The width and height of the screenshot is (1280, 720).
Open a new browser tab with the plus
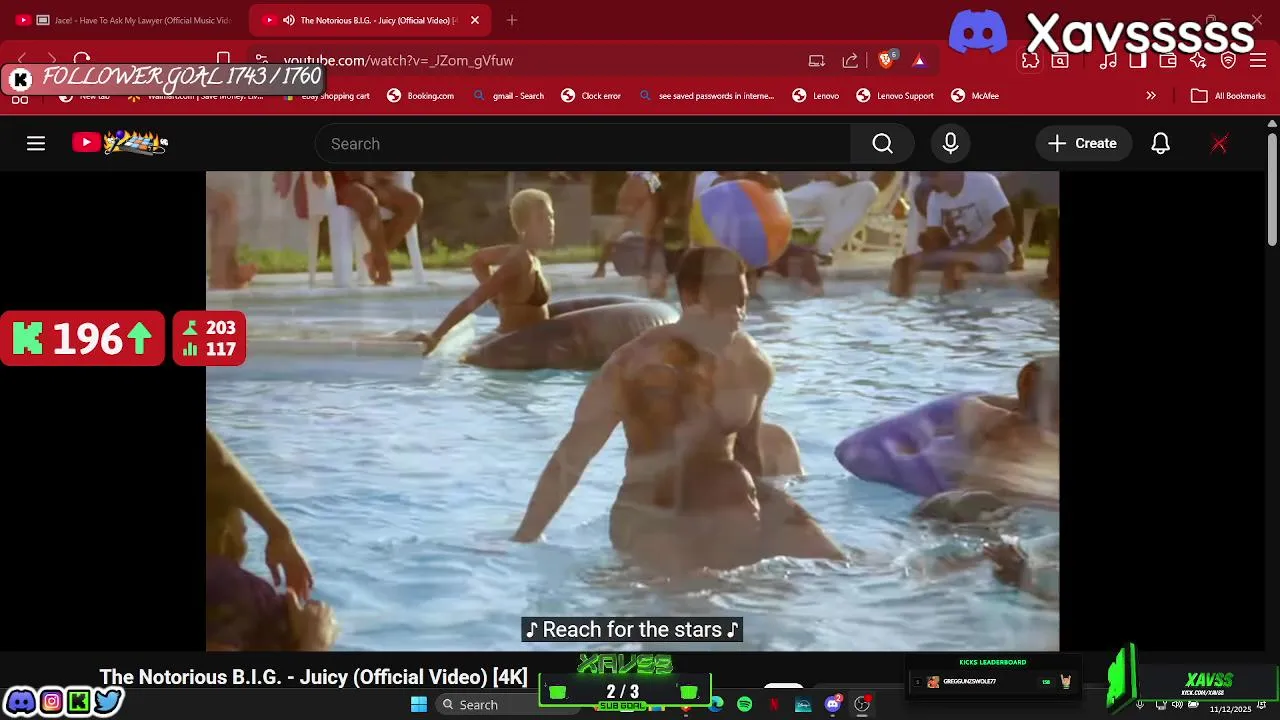click(x=512, y=20)
